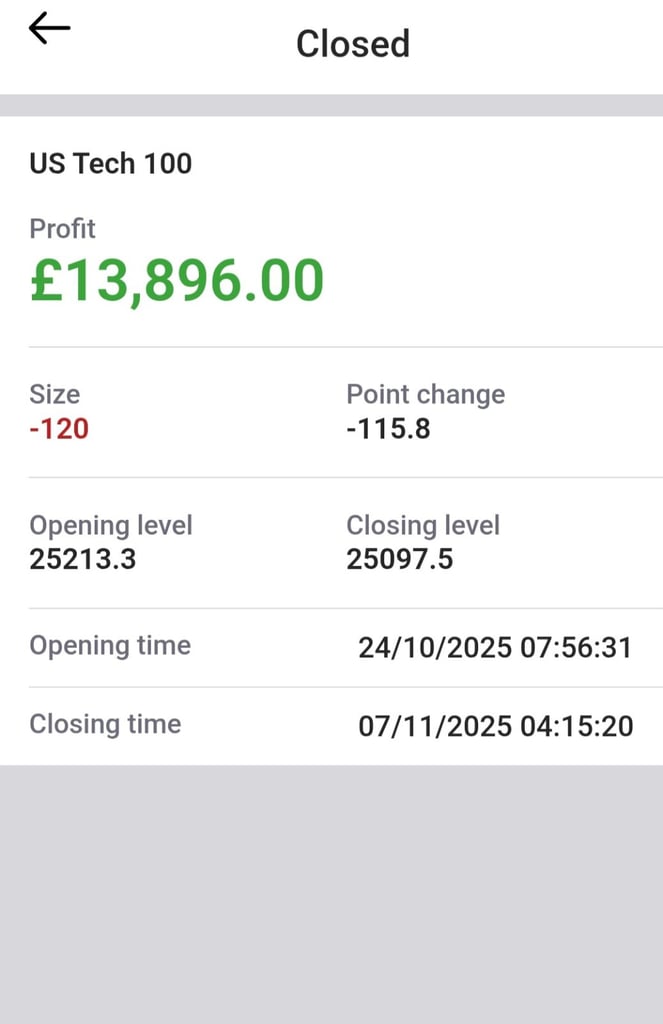Image resolution: width=663 pixels, height=1024 pixels.
Task: Select the closing timestamp 07/11/2025 04:15:20
Action: [x=494, y=726]
